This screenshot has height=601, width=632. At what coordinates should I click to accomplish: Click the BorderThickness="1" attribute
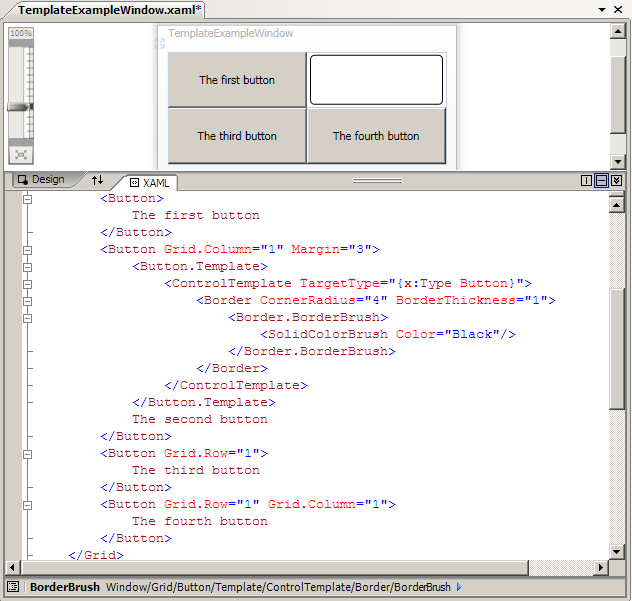472,300
